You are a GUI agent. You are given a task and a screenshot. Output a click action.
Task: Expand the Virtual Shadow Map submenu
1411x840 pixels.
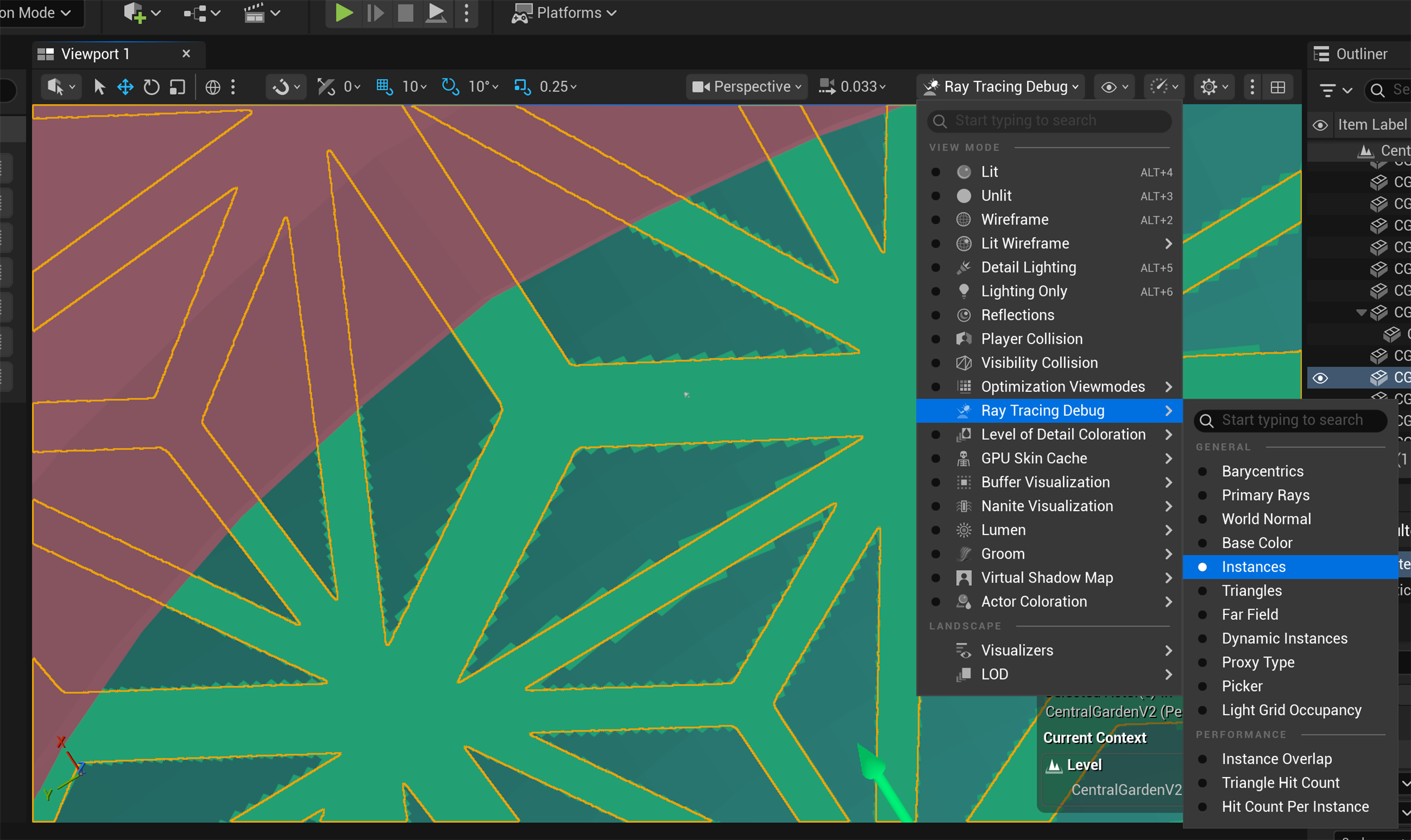click(1049, 577)
